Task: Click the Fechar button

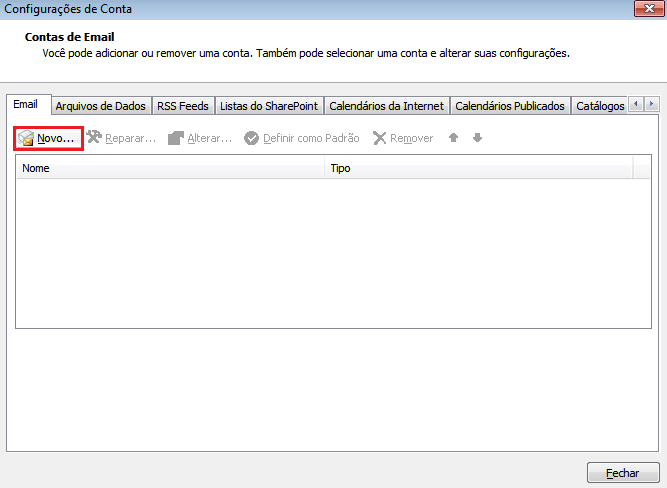Action: 623,473
